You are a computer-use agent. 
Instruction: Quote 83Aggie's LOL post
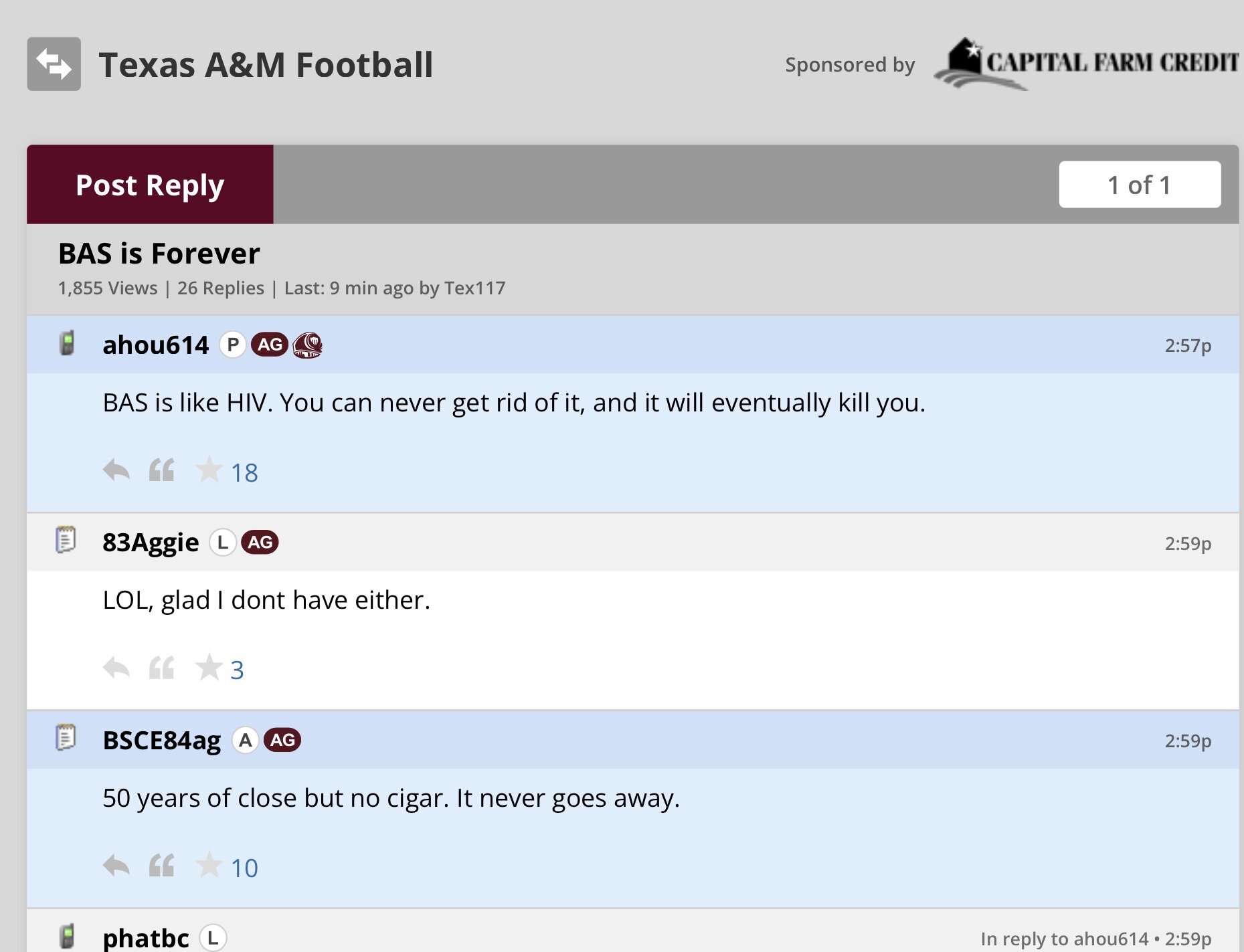point(161,668)
